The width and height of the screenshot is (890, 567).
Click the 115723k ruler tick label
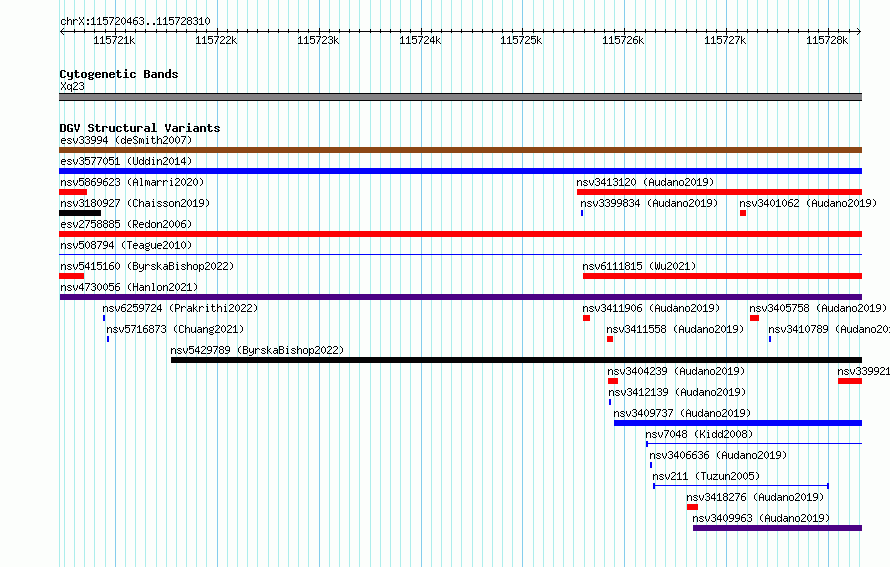(318, 40)
